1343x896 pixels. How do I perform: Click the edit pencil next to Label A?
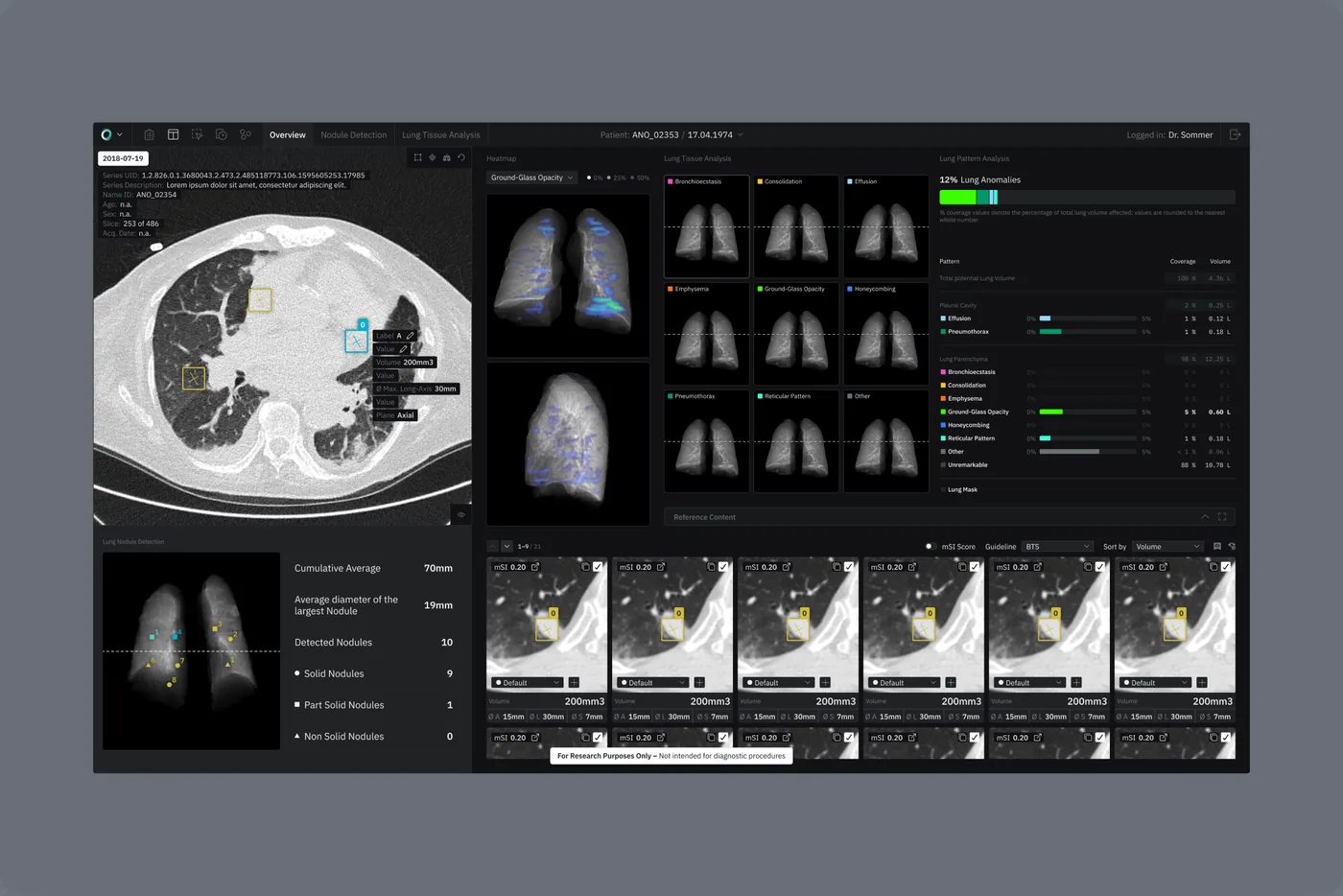coord(410,336)
